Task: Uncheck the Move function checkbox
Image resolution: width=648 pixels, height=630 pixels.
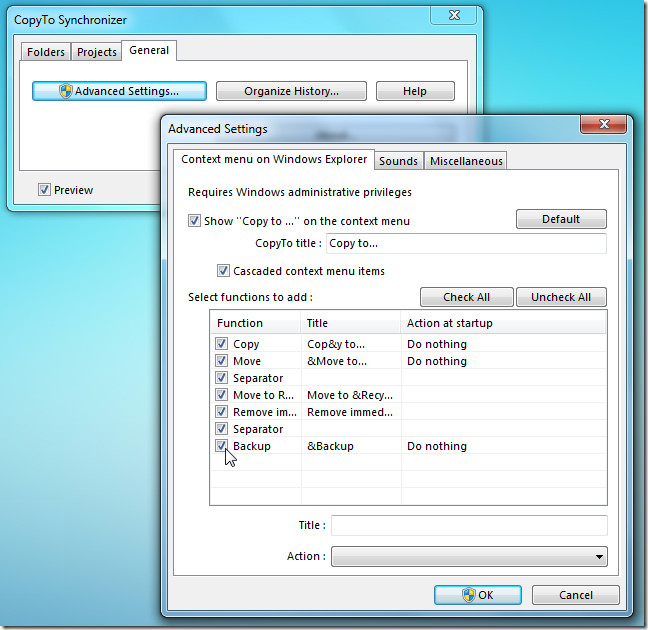Action: (222, 360)
